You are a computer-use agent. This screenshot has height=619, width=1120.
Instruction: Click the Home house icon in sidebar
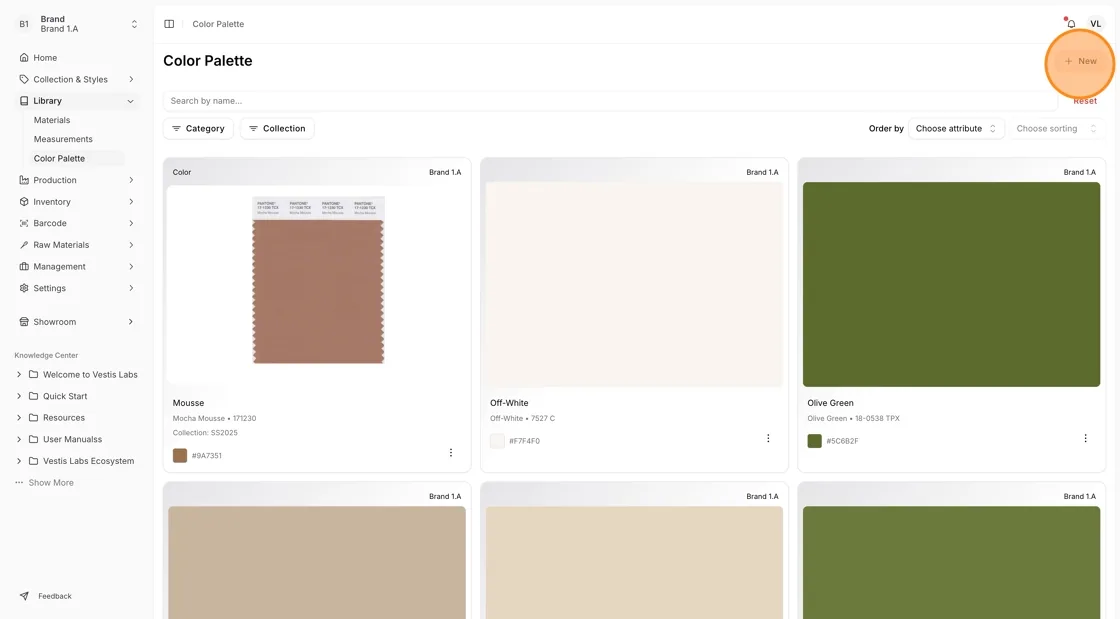pos(24,58)
